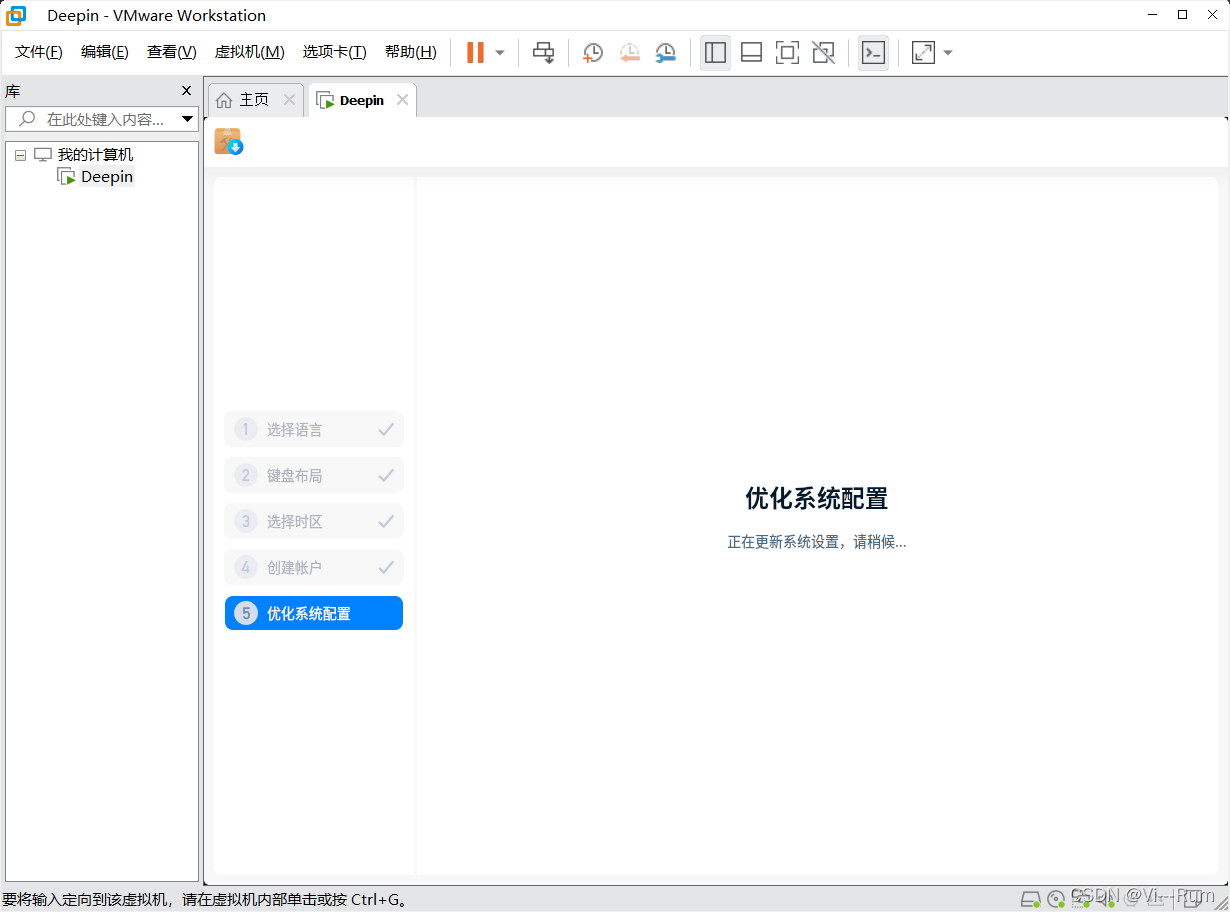1230x912 pixels.
Task: Close the 库 library panel
Action: pos(186,90)
